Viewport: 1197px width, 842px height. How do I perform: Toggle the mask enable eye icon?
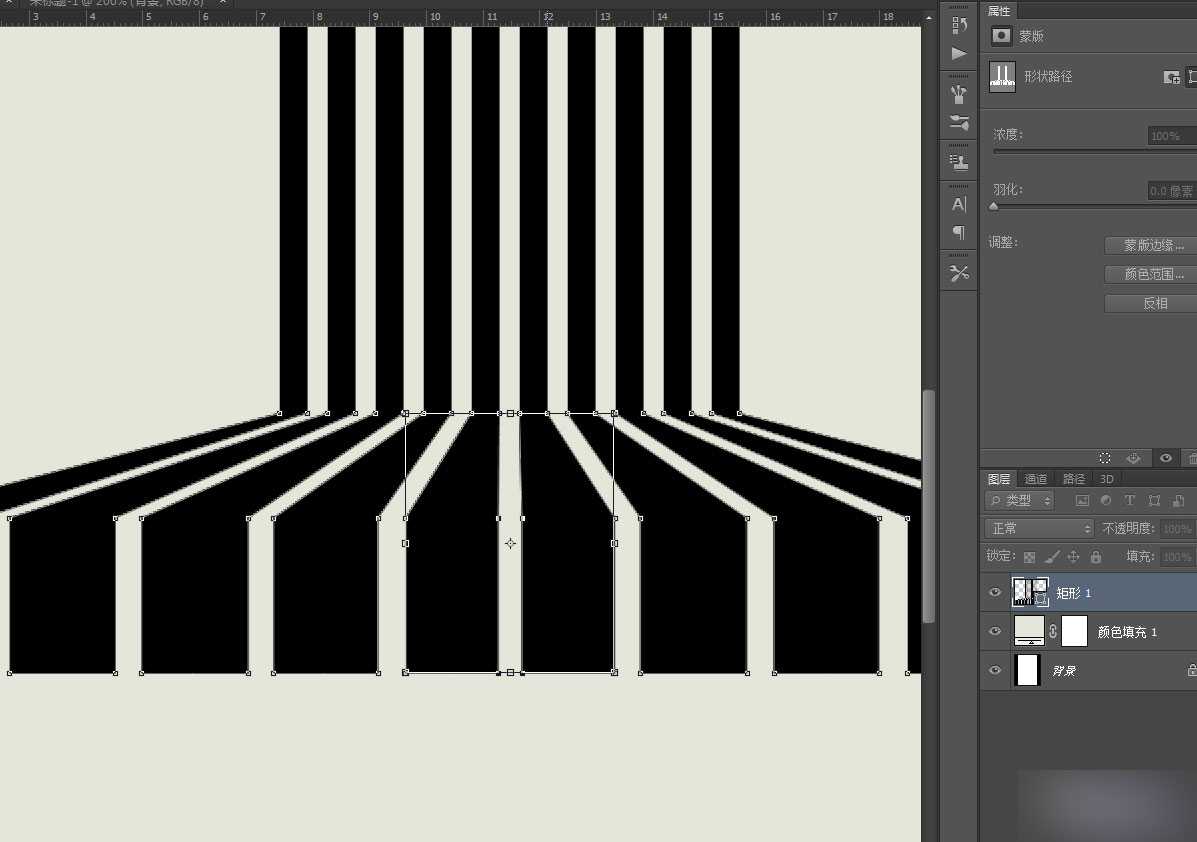(x=1165, y=458)
